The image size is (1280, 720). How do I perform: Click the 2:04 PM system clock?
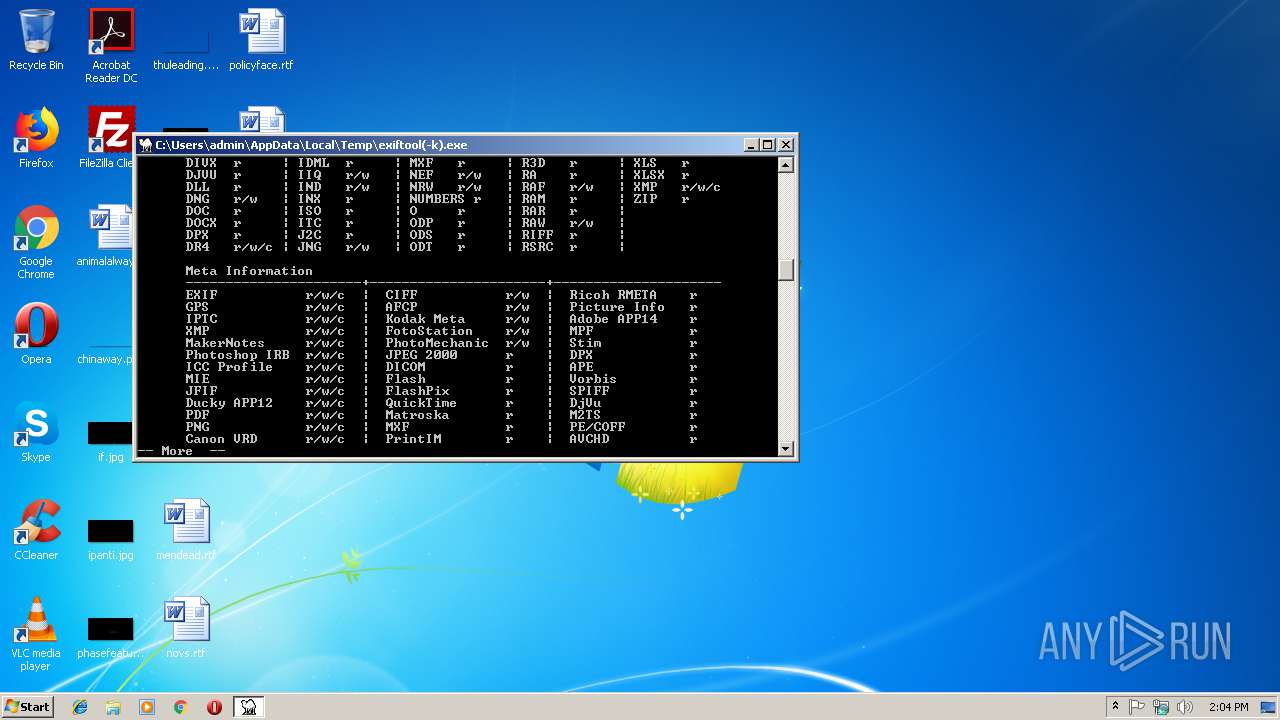pos(1228,707)
